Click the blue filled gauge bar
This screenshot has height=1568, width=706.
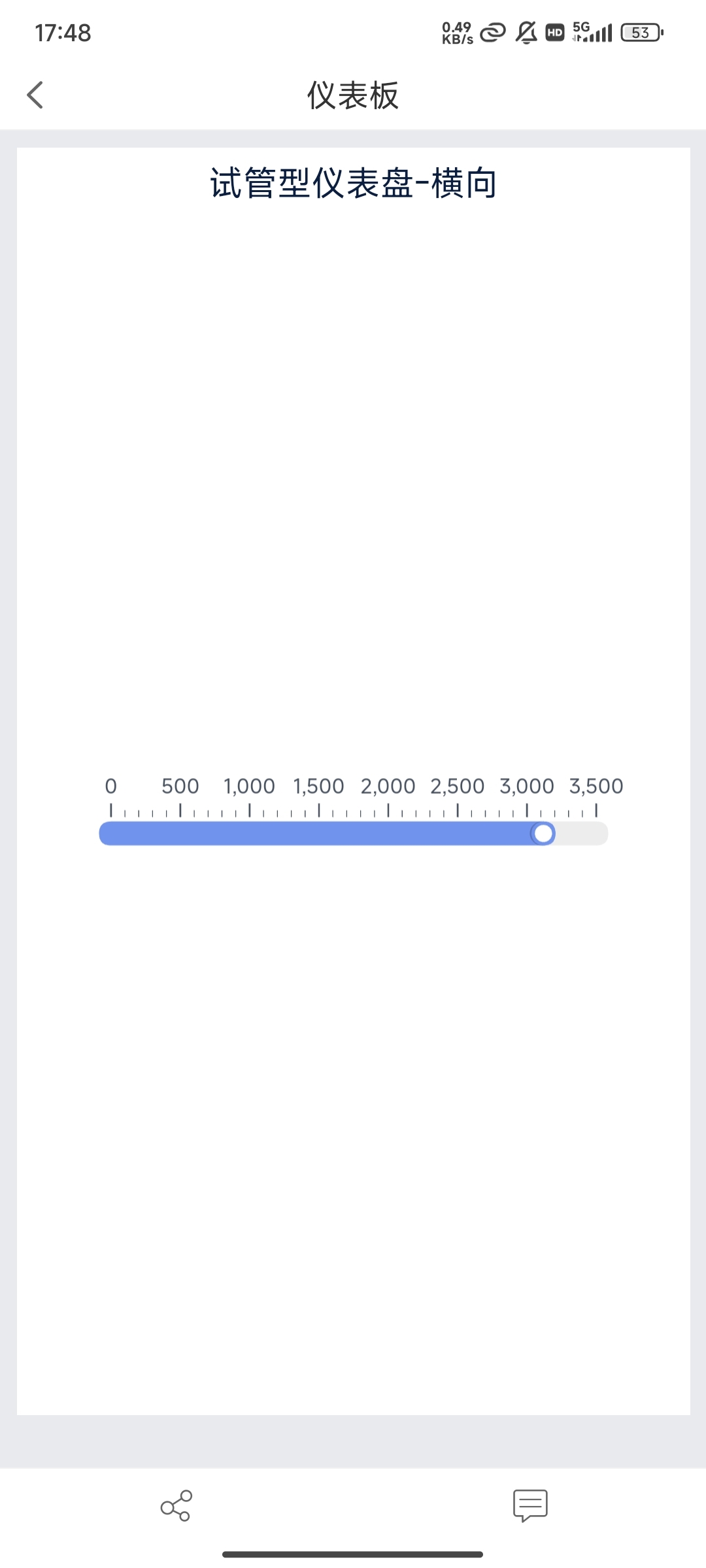tap(314, 834)
